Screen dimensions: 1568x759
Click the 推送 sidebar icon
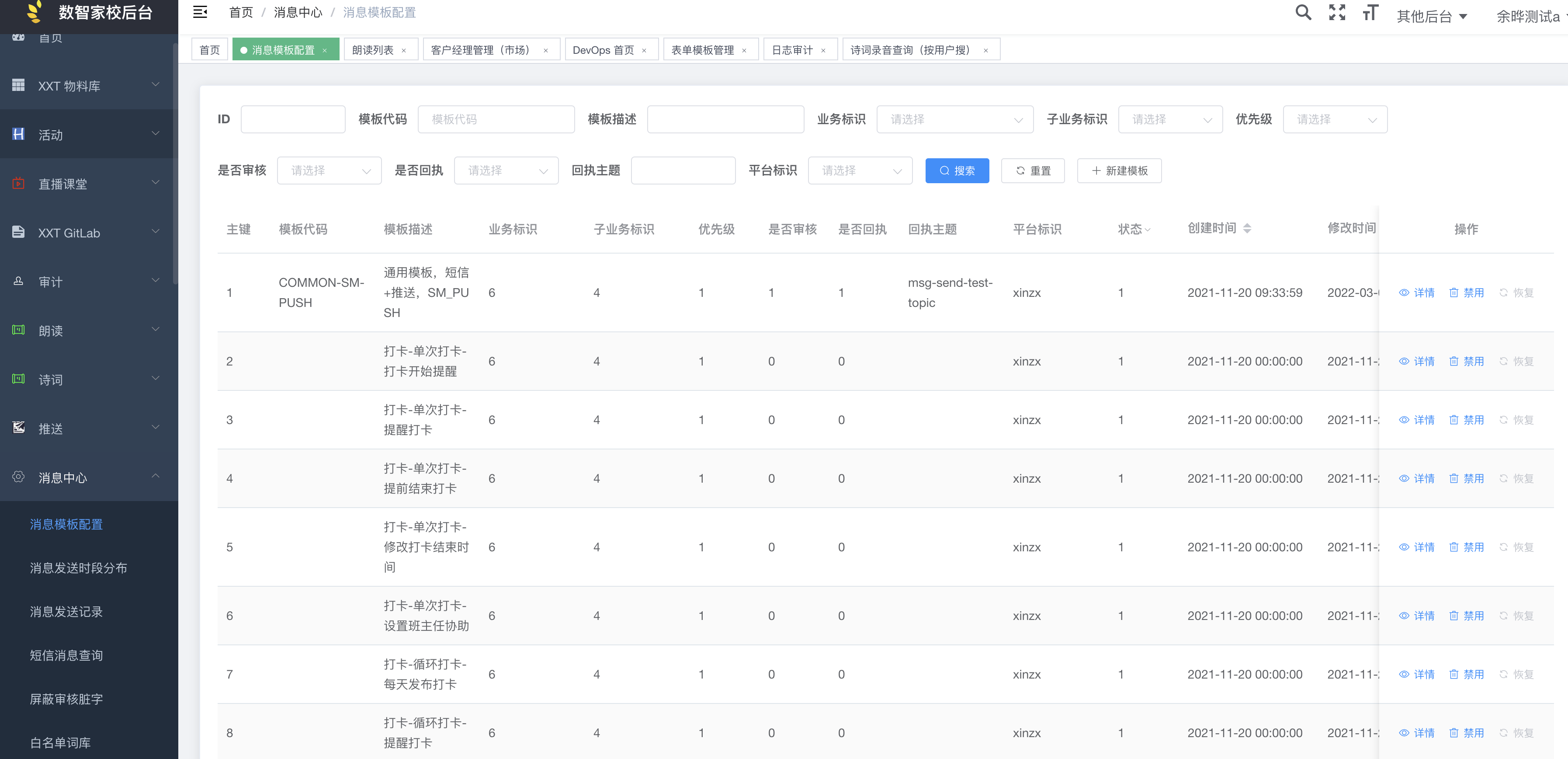[x=18, y=428]
